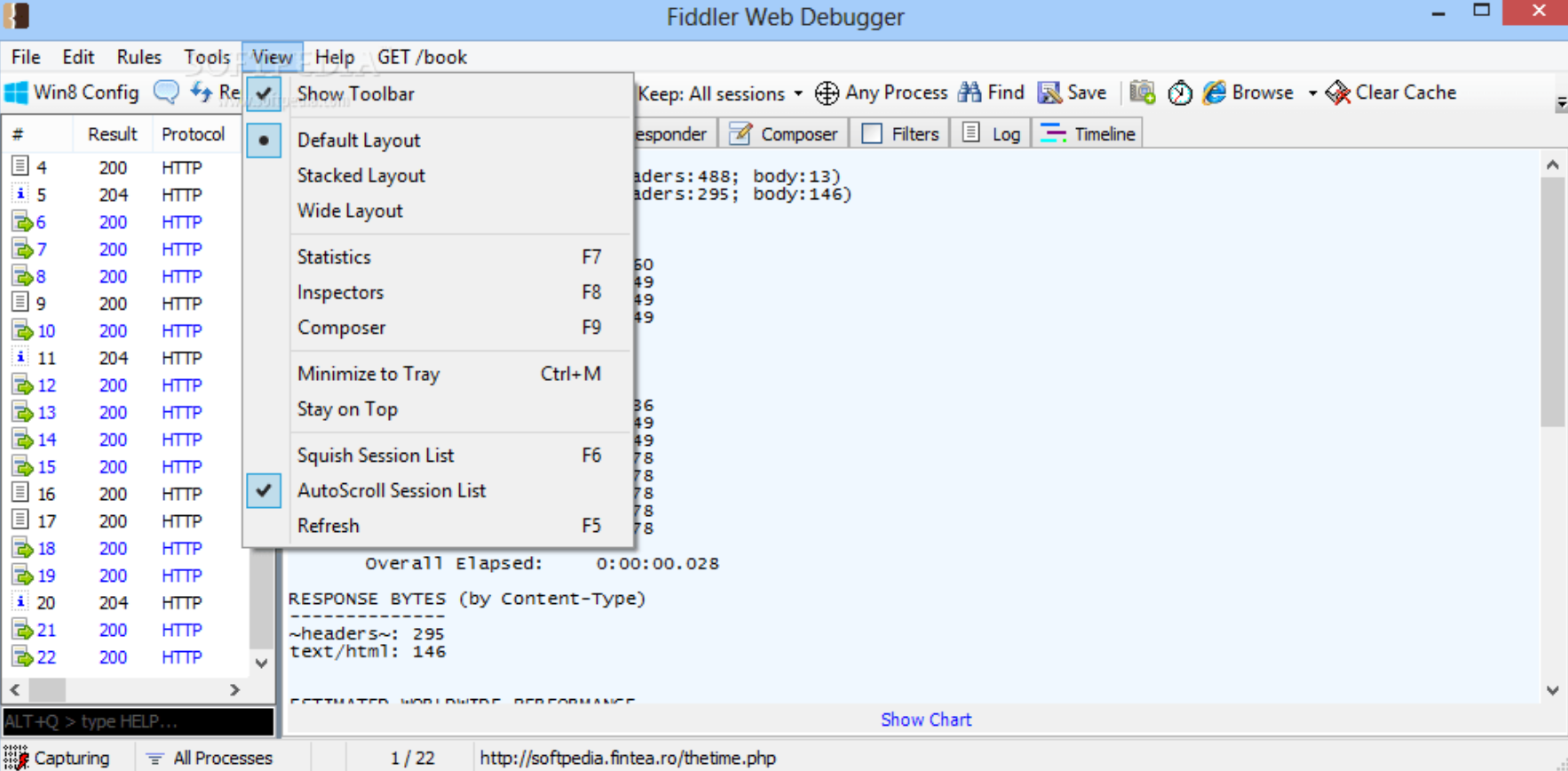Click the session 4 document icon
The height and width of the screenshot is (771, 1568).
click(20, 166)
